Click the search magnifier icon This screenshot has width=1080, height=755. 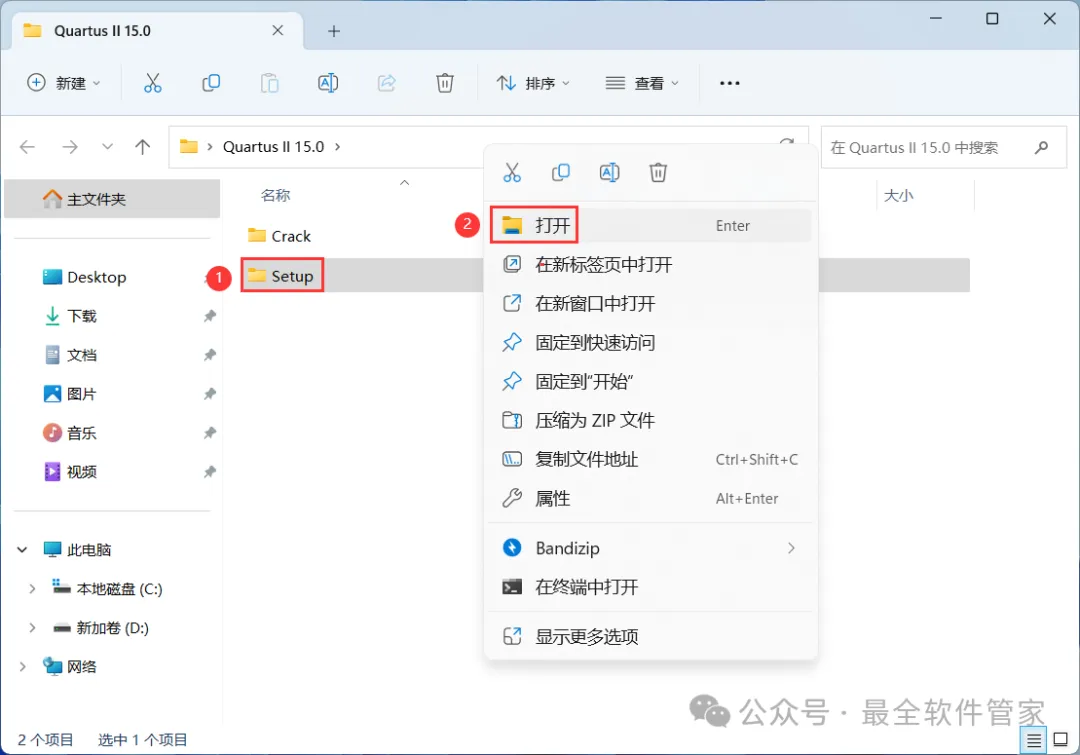pyautogui.click(x=1041, y=147)
